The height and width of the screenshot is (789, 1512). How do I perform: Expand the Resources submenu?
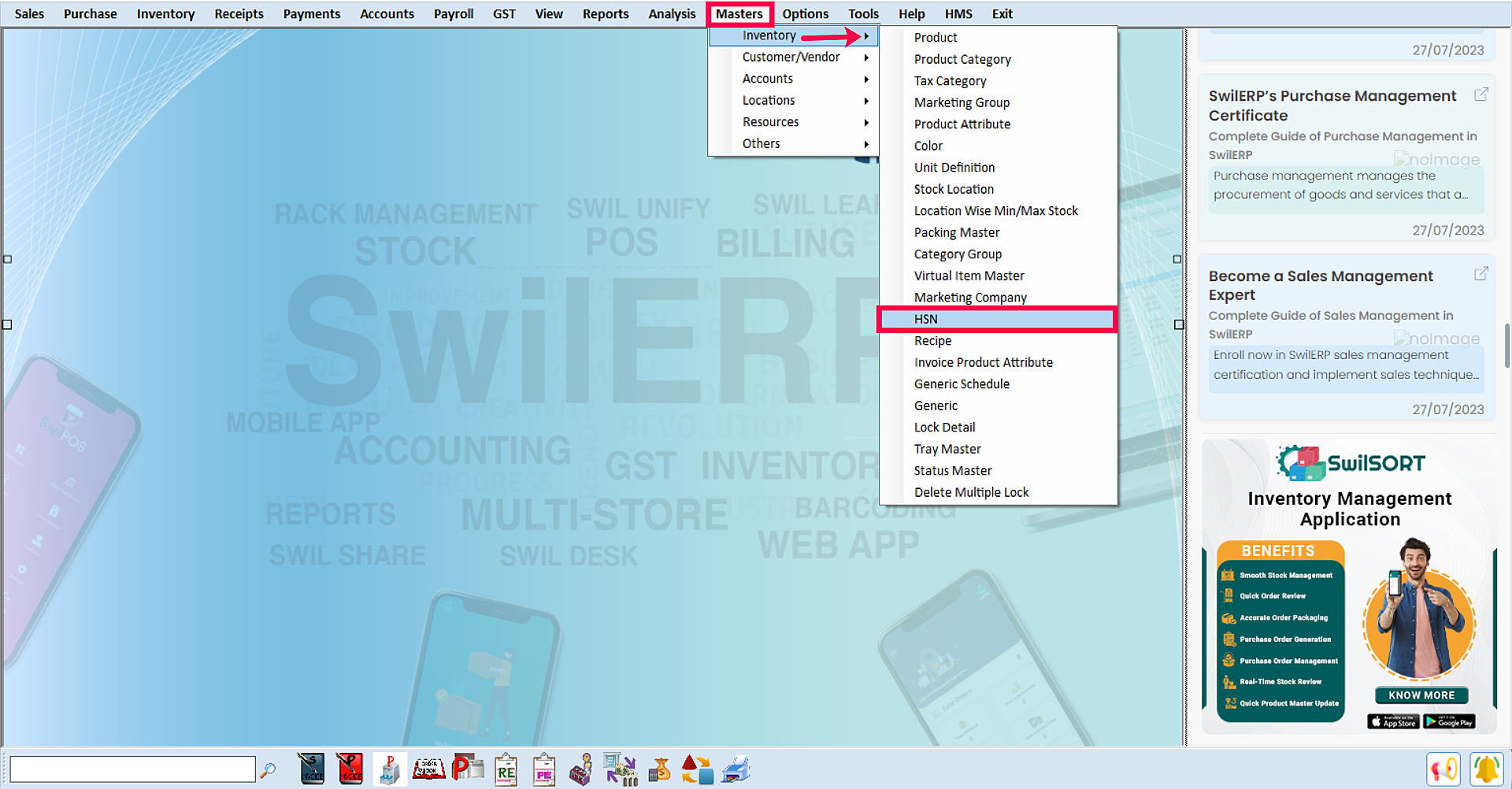[x=794, y=122]
